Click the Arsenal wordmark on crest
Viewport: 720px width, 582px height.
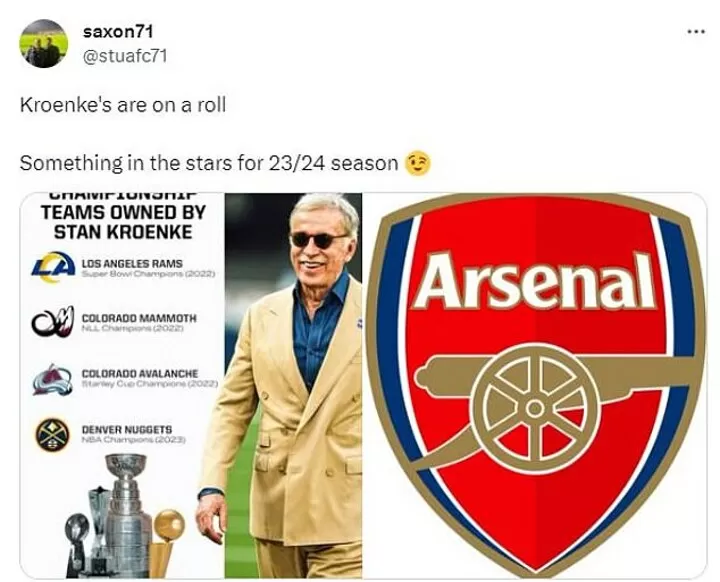pos(535,281)
